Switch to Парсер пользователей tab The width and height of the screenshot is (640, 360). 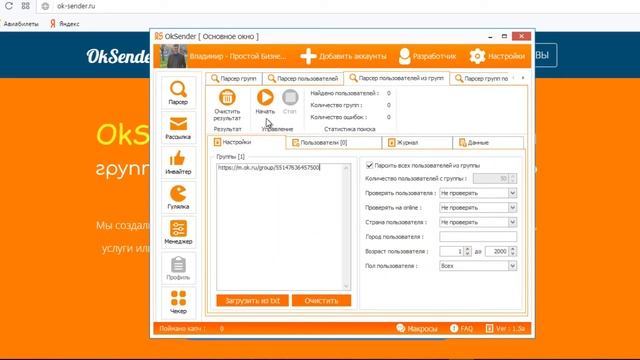coord(303,78)
